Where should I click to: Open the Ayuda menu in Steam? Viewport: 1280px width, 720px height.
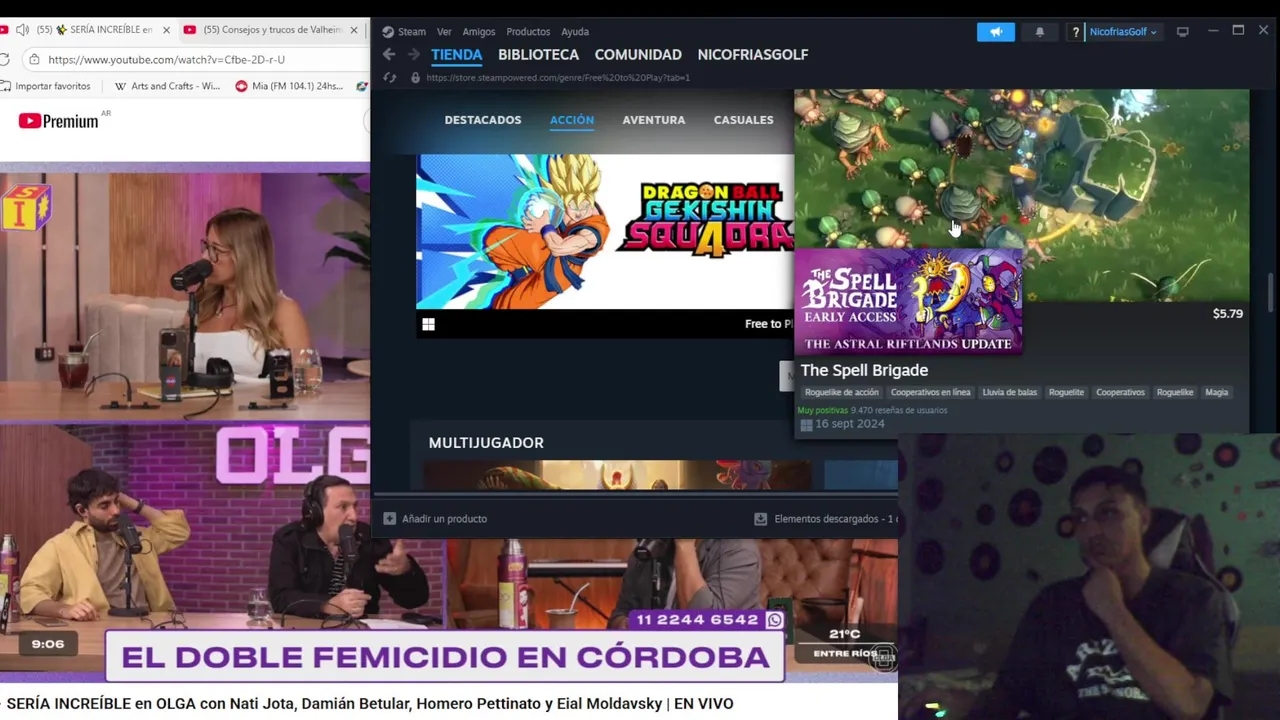point(575,32)
